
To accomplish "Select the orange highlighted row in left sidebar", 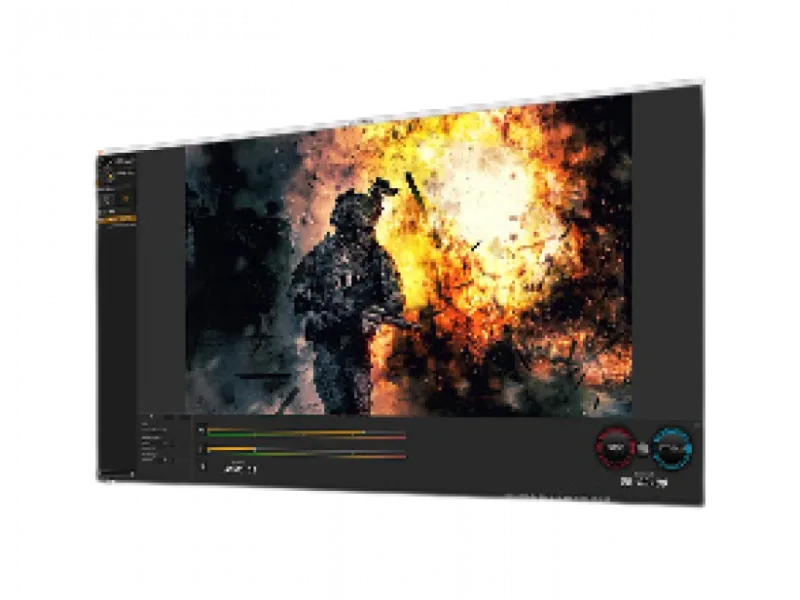I will point(117,219).
